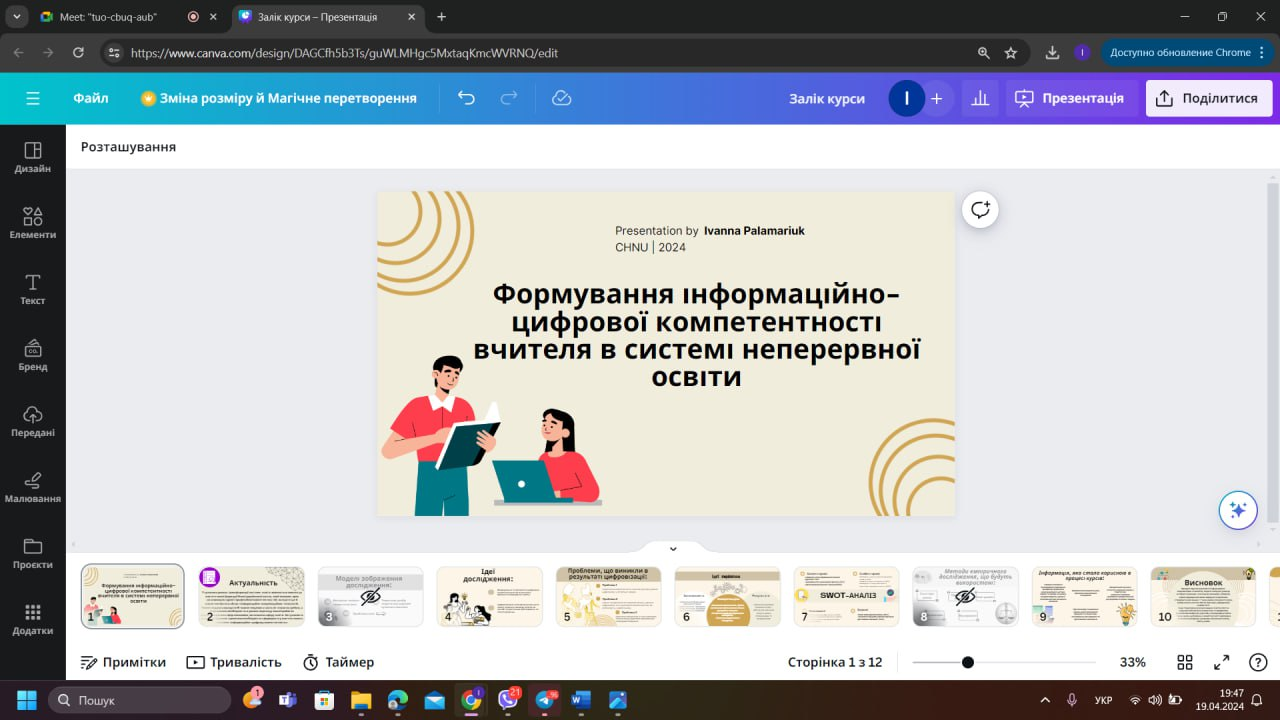Screen dimensions: 1280x720
Task: Click the undo arrow icon
Action: click(466, 98)
